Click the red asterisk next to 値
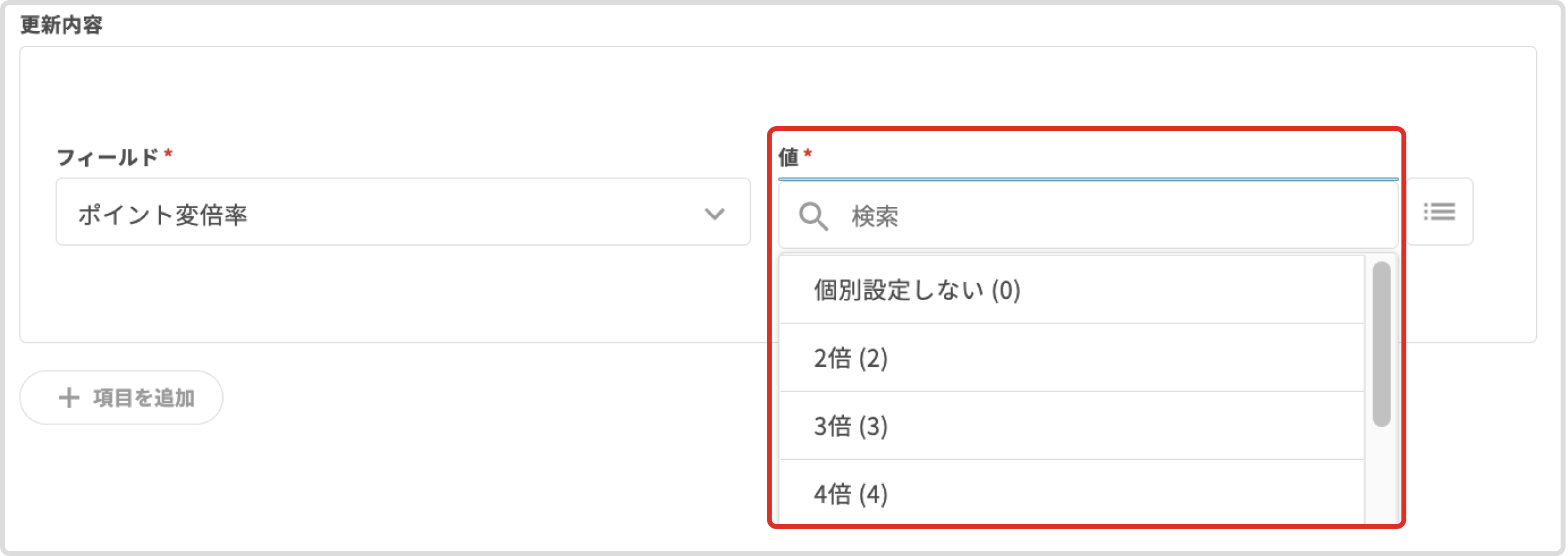 point(808,153)
